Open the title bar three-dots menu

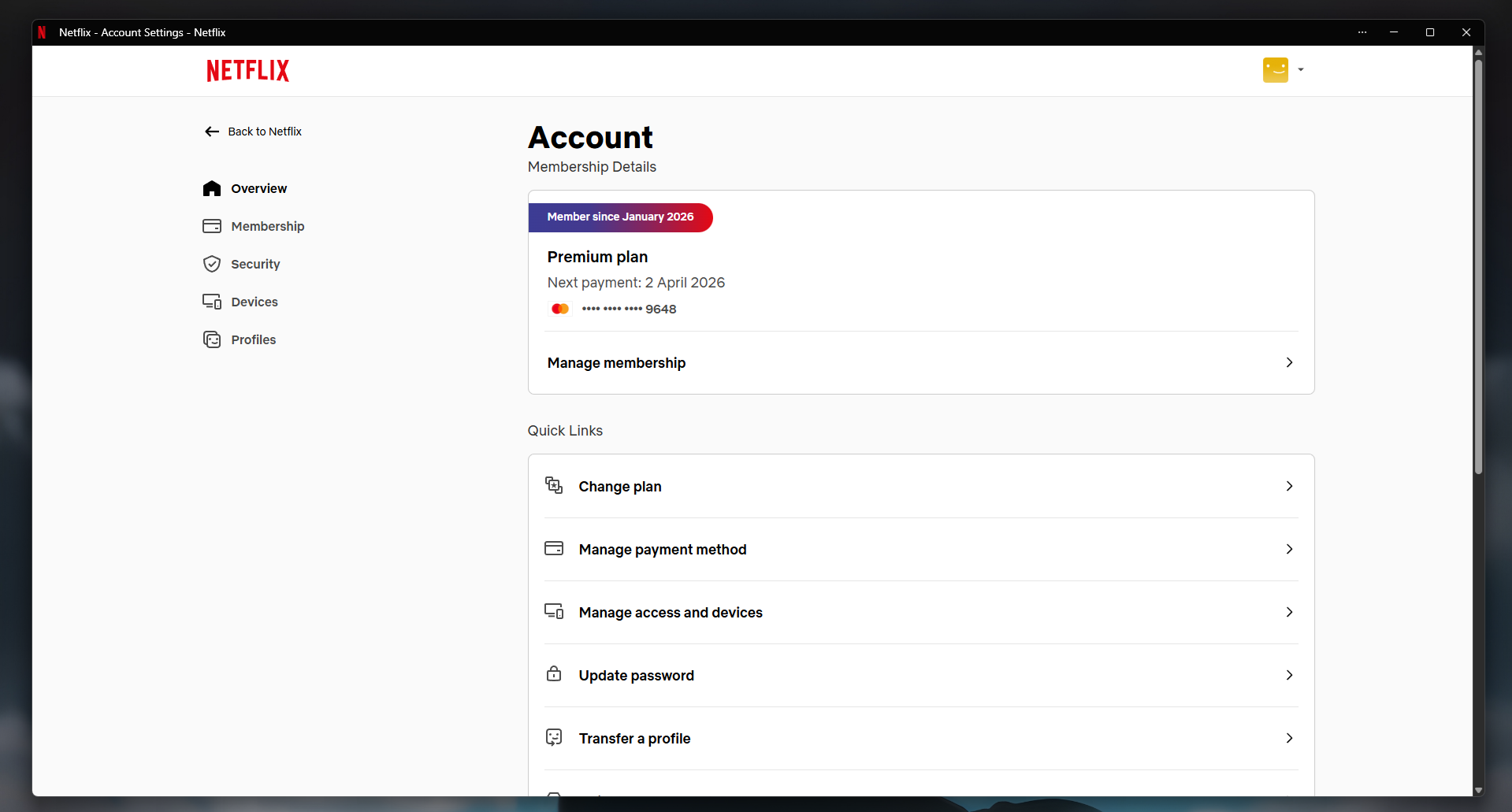(1362, 32)
